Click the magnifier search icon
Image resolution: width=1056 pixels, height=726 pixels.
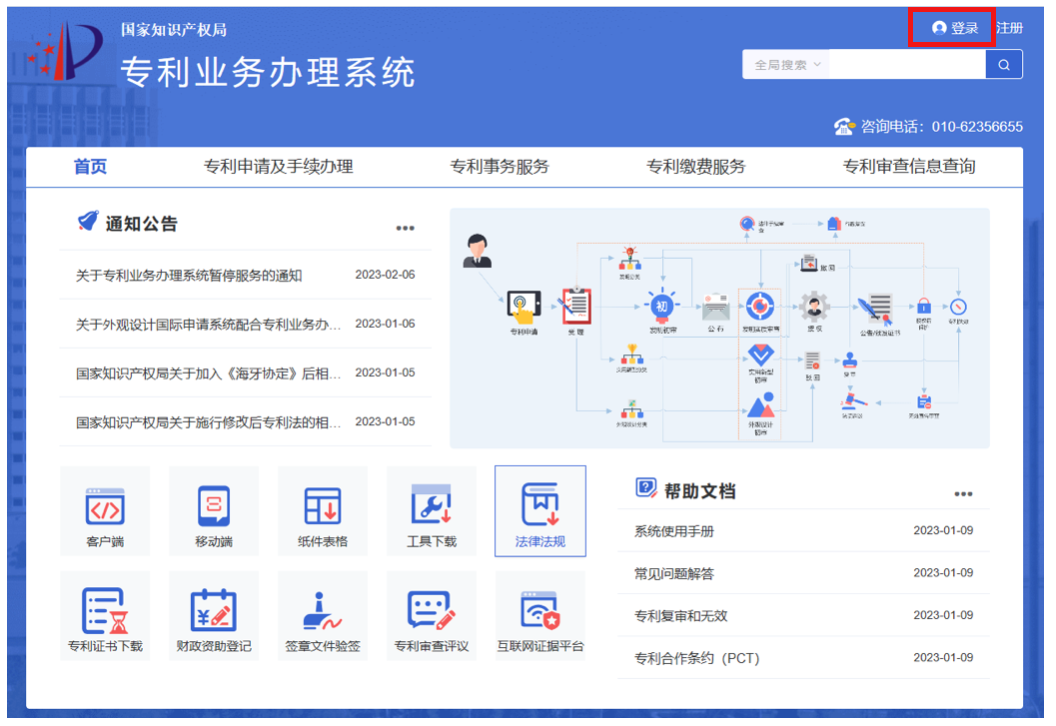click(1003, 64)
